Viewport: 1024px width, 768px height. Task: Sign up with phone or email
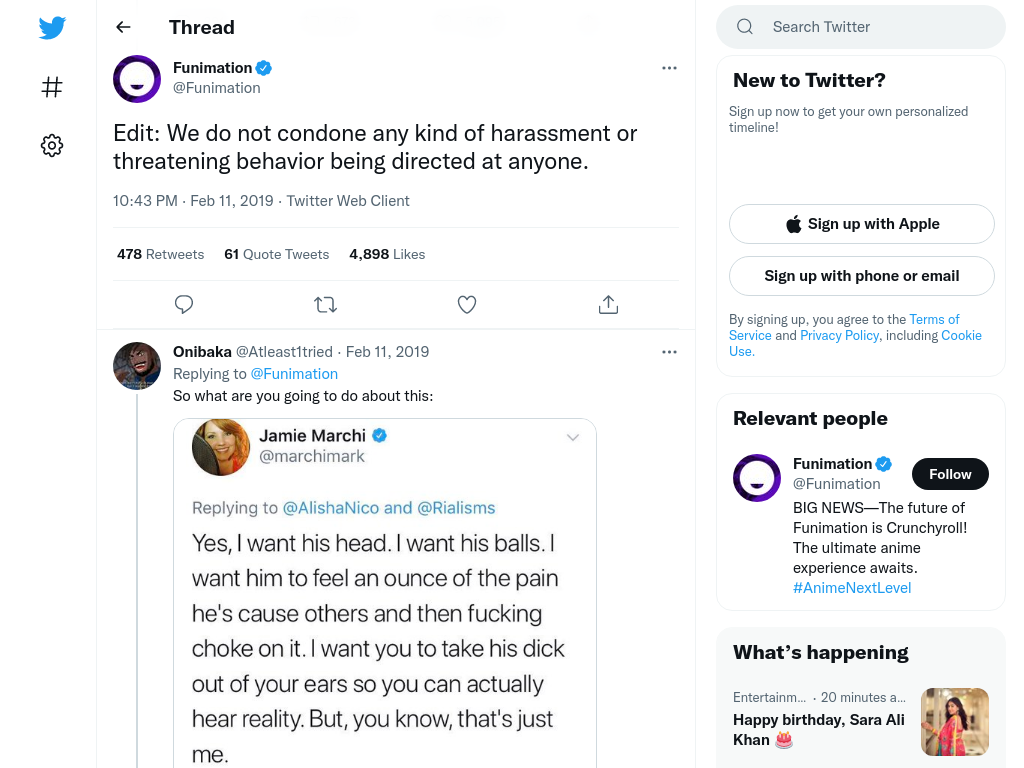(861, 276)
